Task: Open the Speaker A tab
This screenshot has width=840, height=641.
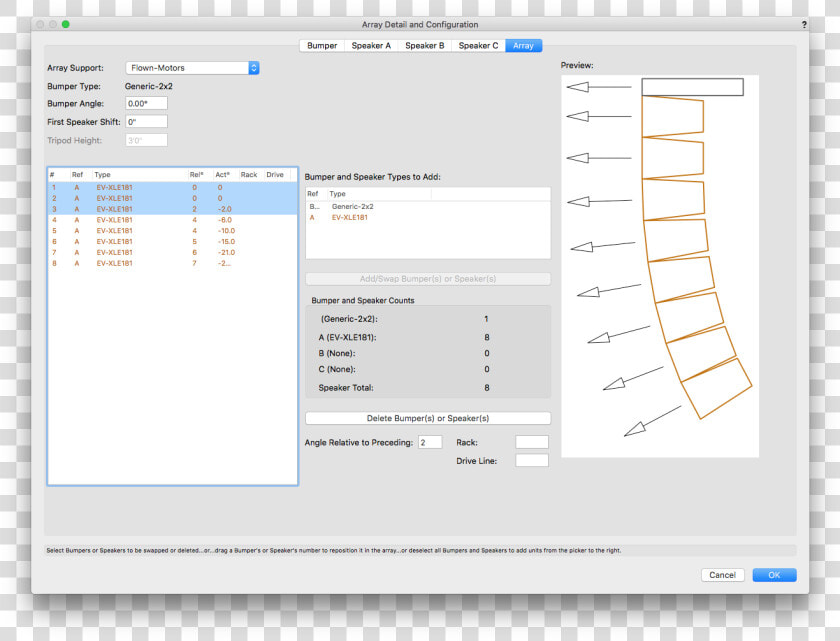Action: click(371, 46)
